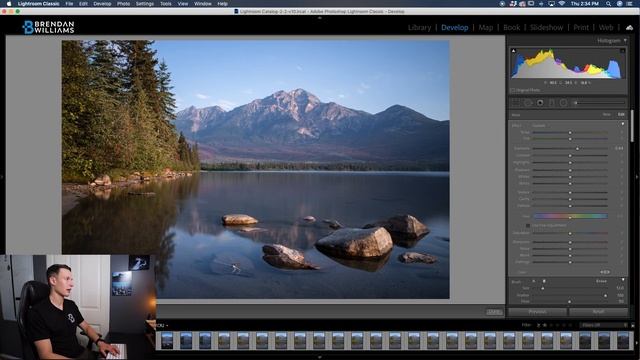Viewport: 640px width, 360px height.
Task: Open the Color swatch picker
Action: pyautogui.click(x=605, y=272)
